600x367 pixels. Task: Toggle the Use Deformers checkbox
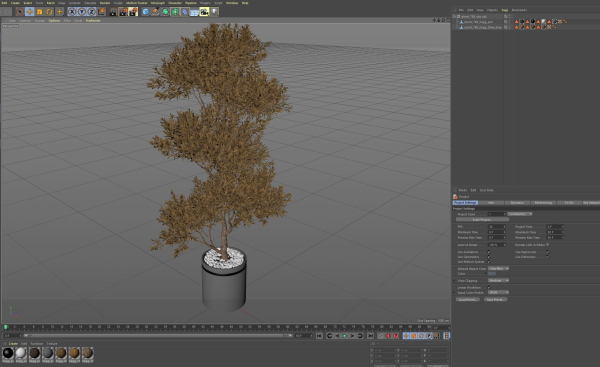coord(548,257)
